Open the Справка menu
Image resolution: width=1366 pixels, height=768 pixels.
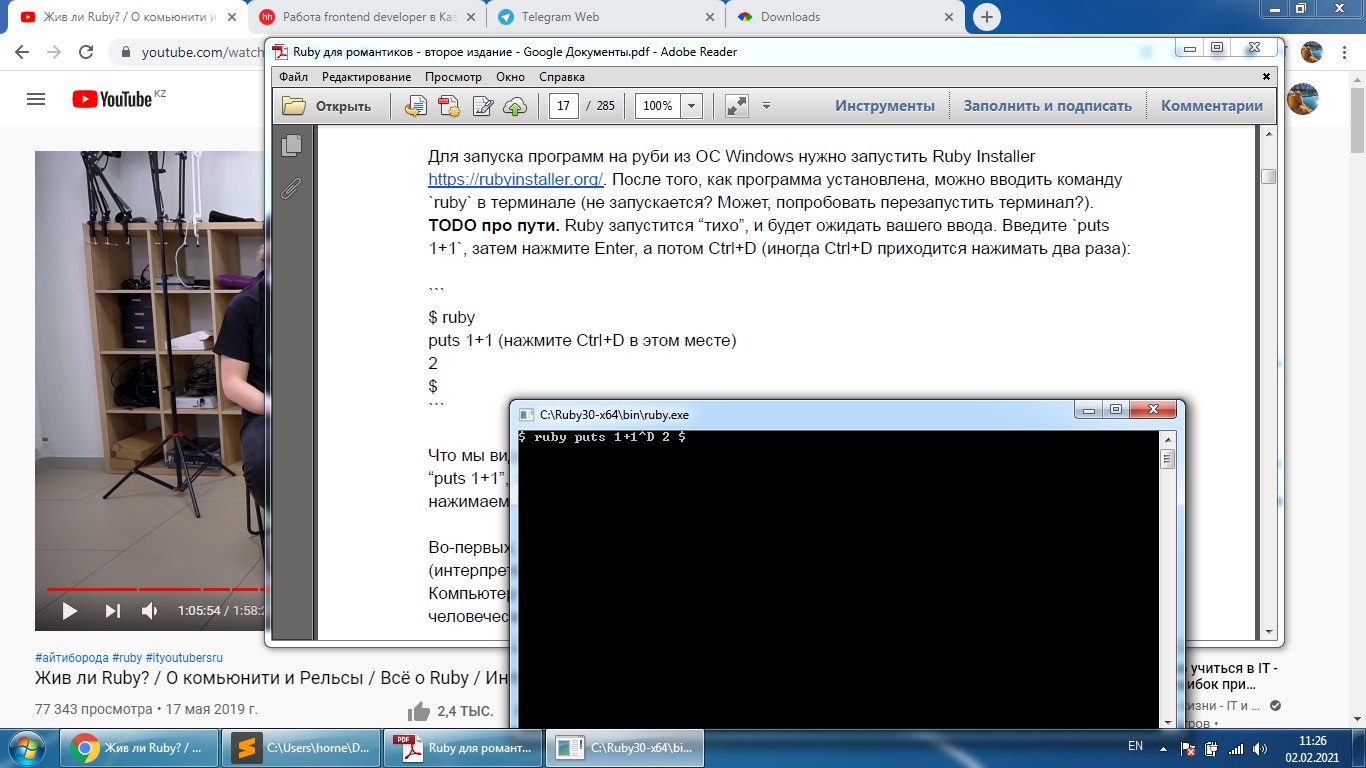point(562,77)
